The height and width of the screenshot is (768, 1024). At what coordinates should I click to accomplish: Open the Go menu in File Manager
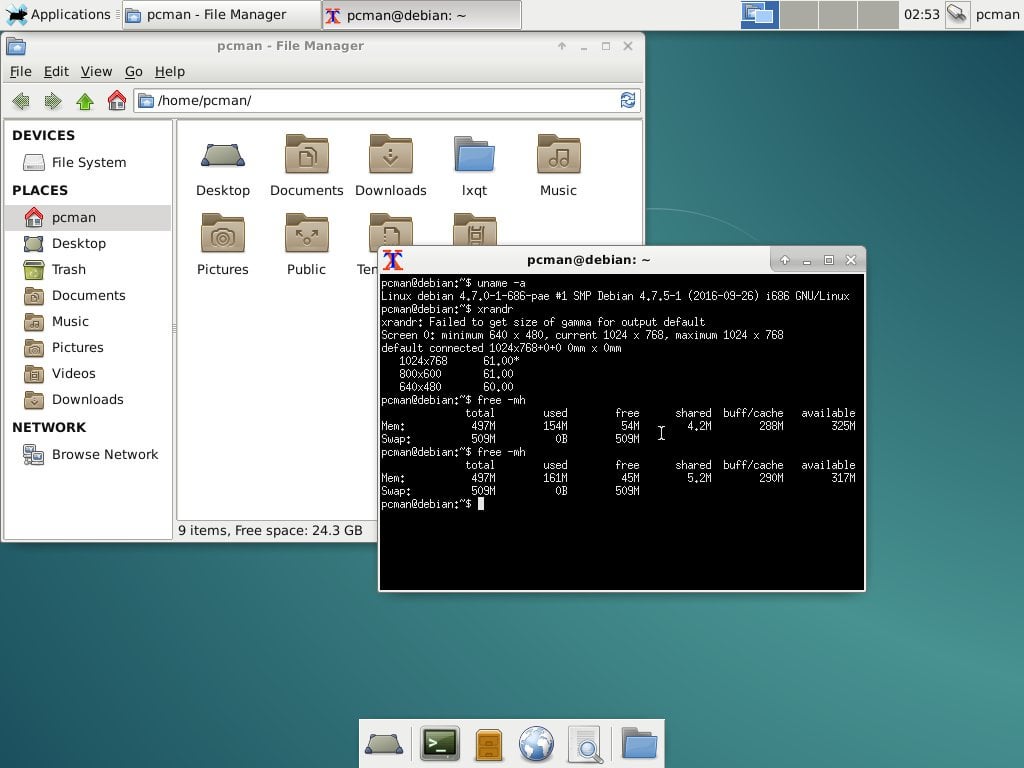tap(133, 71)
